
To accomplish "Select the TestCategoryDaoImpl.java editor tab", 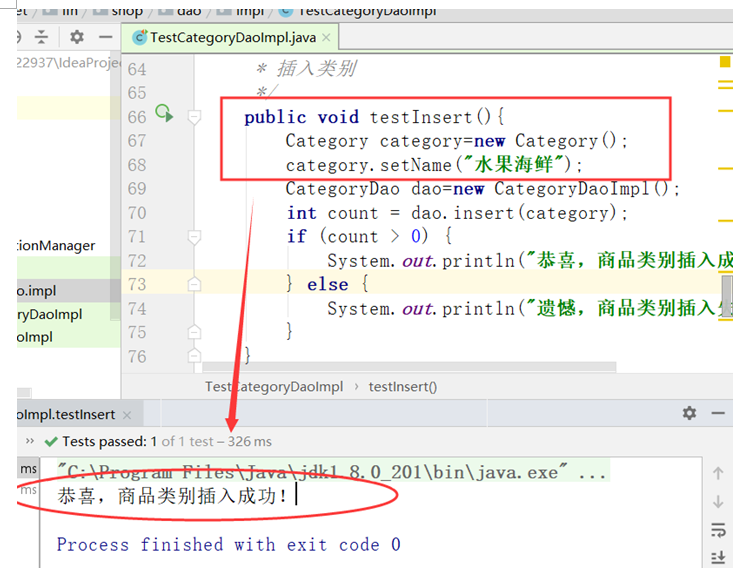I will point(232,38).
